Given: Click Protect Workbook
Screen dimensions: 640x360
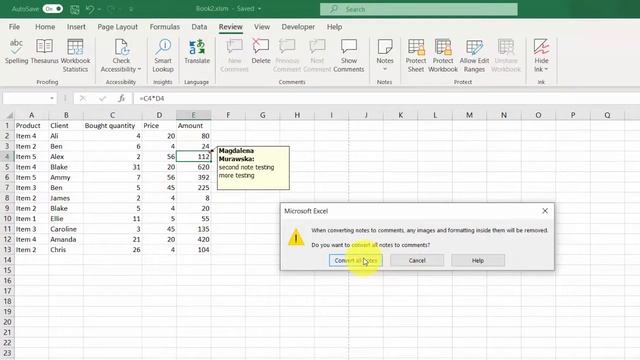Looking at the screenshot, I should 443,56.
